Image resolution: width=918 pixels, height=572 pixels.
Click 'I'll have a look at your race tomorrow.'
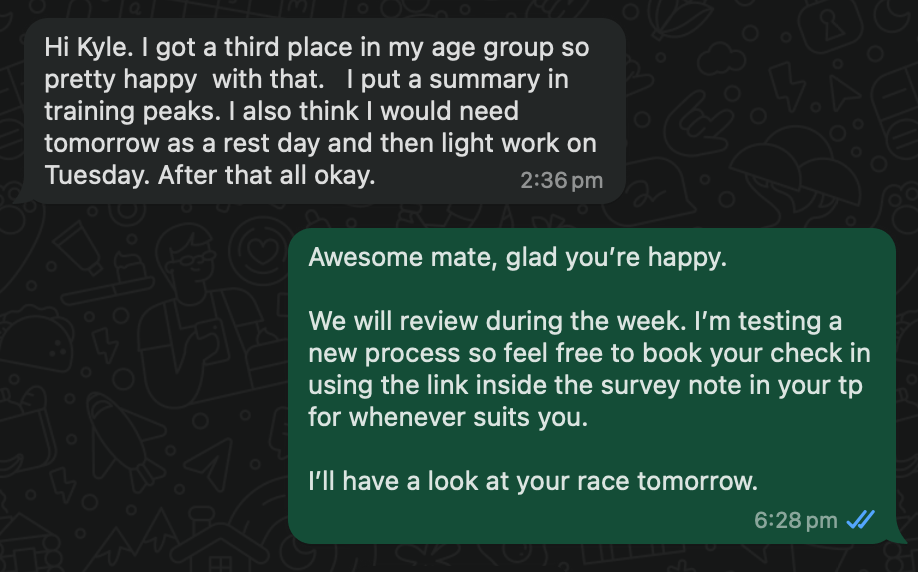click(533, 481)
